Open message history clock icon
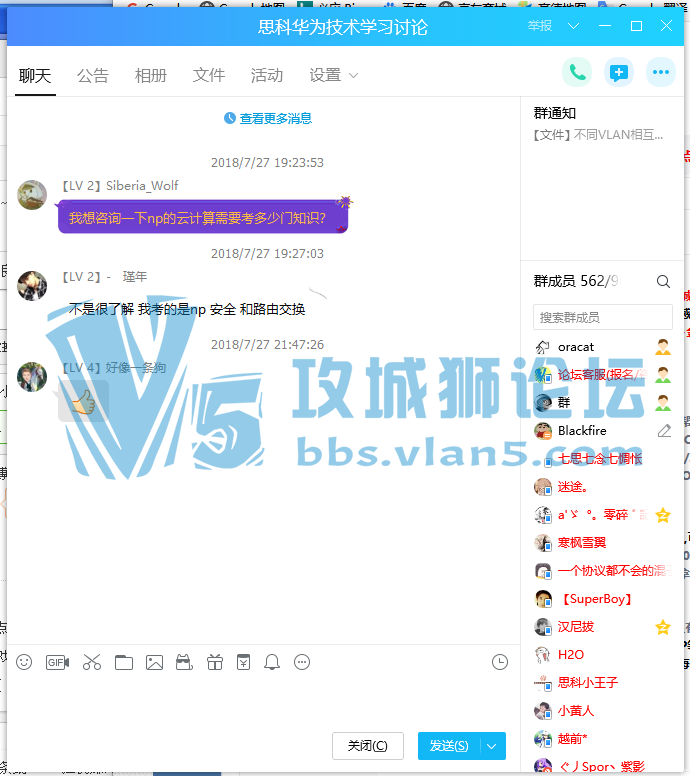 (x=500, y=662)
